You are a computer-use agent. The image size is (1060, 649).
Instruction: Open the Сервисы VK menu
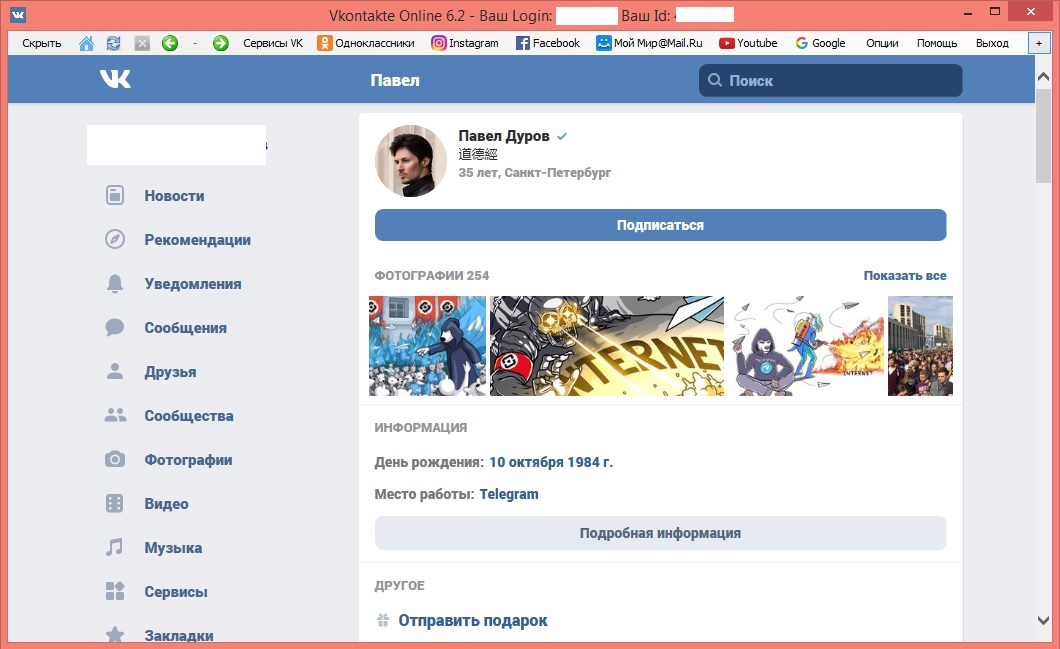point(273,43)
